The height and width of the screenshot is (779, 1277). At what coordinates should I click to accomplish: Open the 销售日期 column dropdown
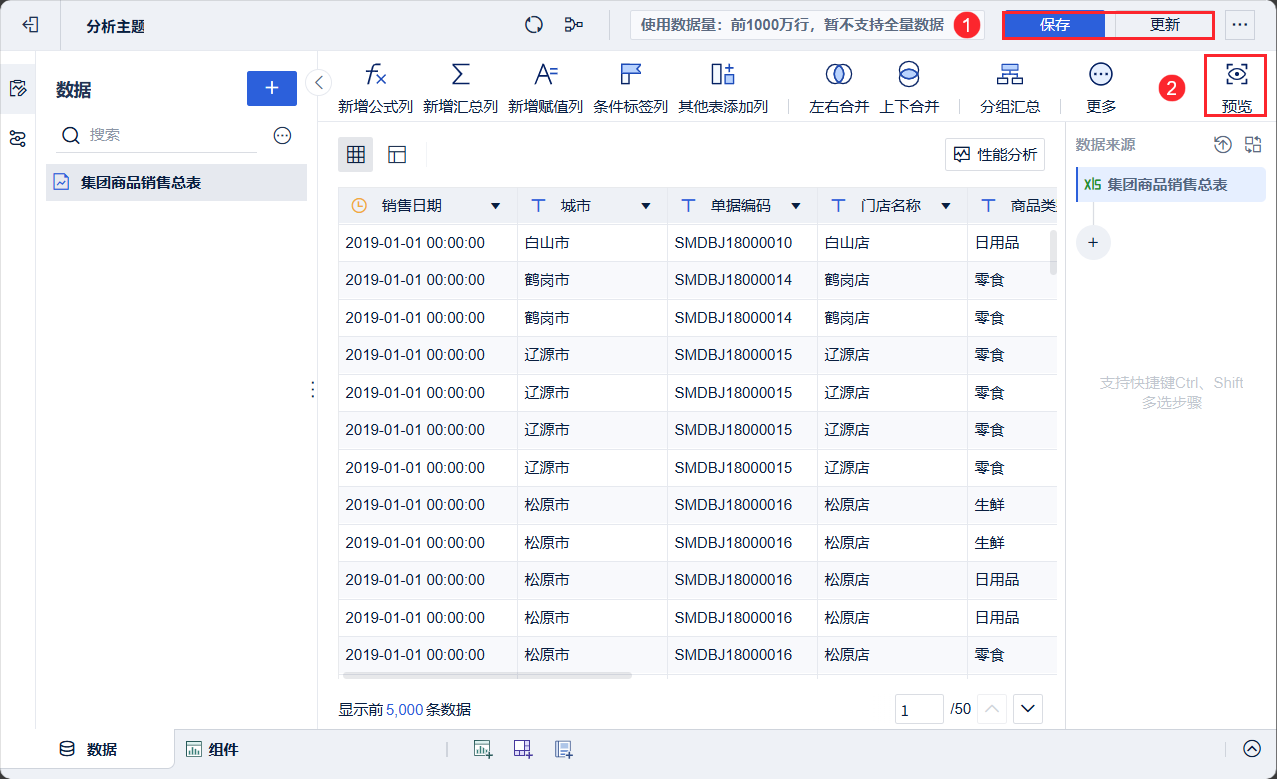tap(495, 206)
